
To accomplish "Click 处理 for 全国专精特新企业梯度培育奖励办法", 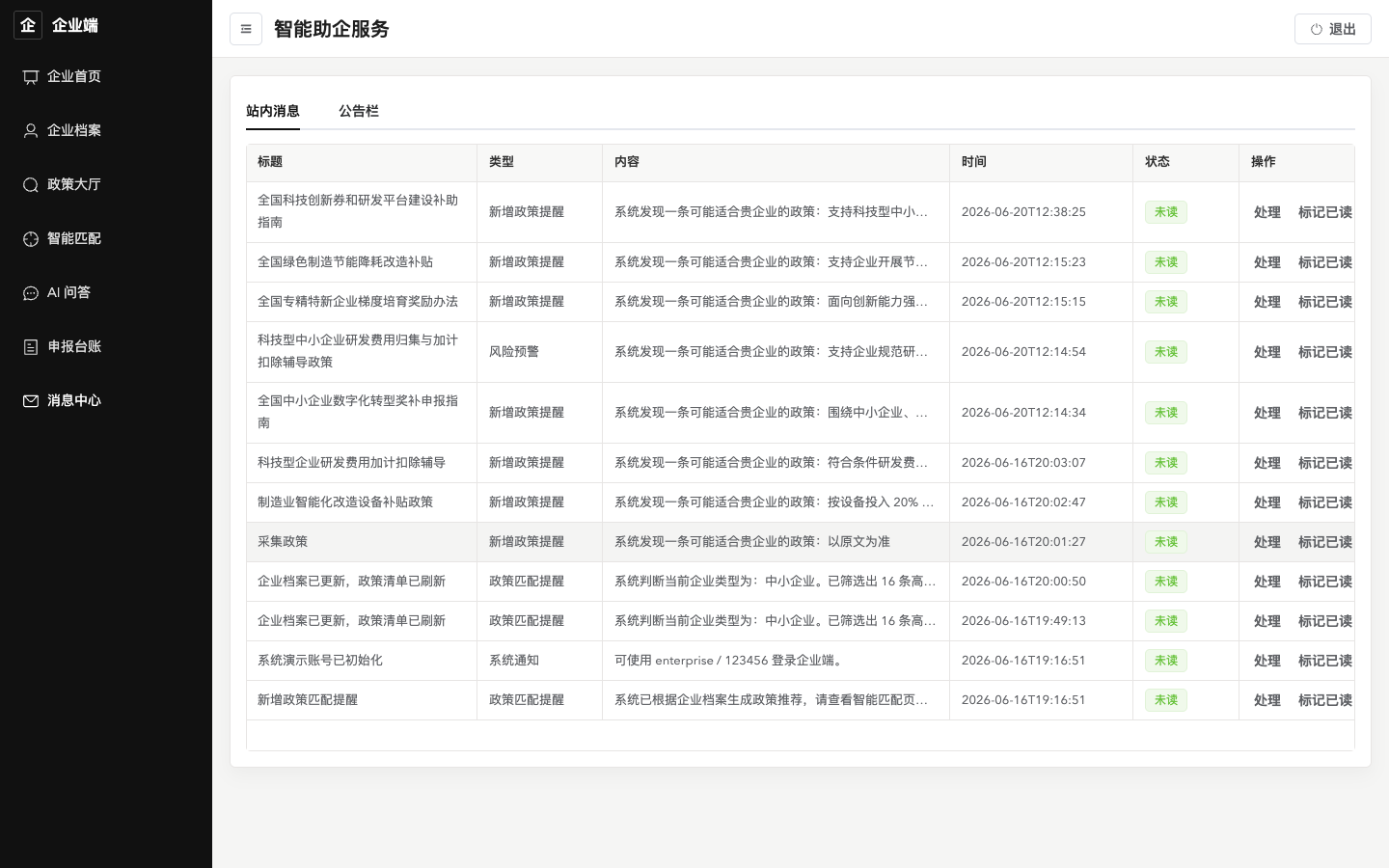I will click(x=1267, y=302).
